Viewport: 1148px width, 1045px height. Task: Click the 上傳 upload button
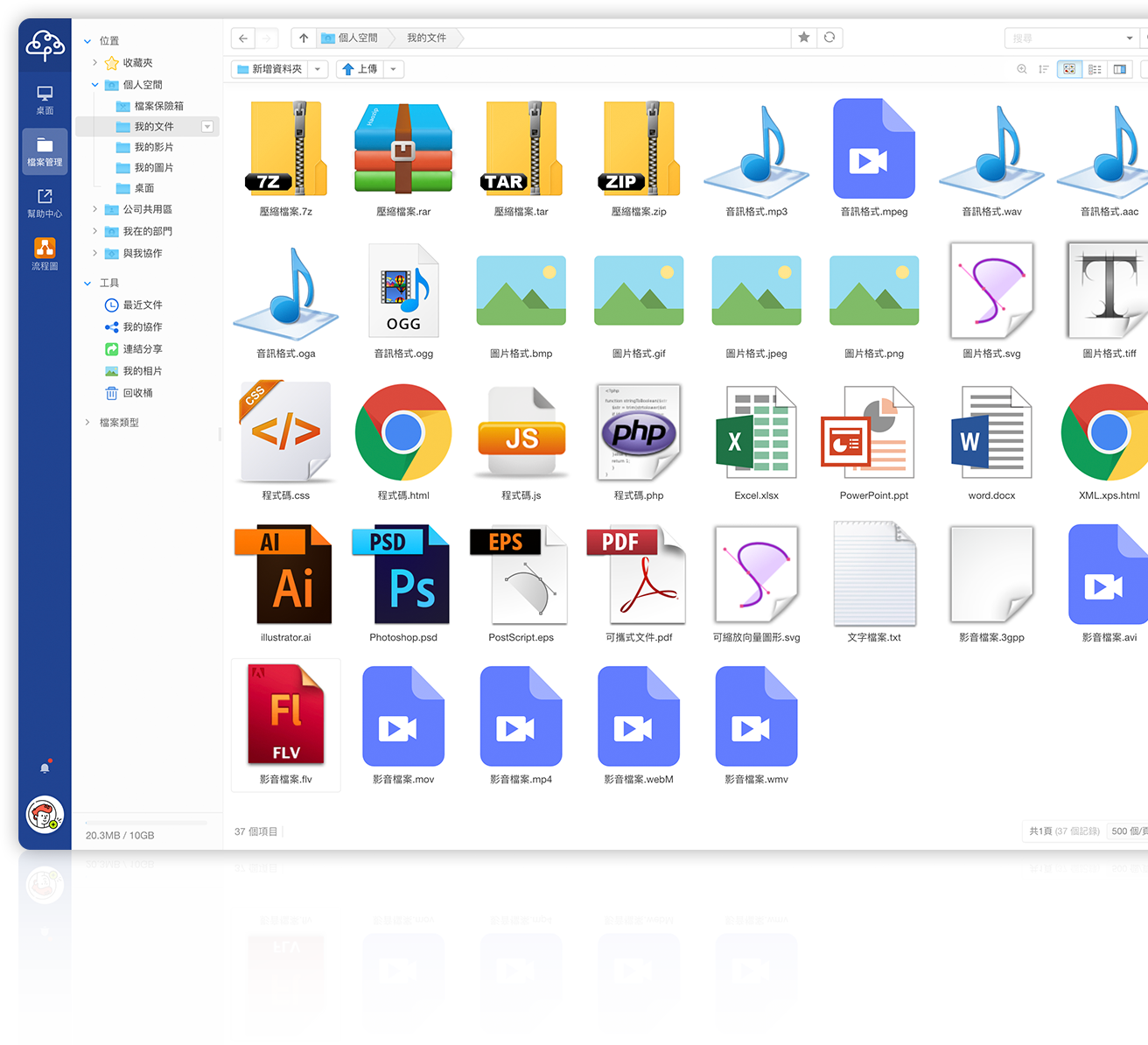360,69
